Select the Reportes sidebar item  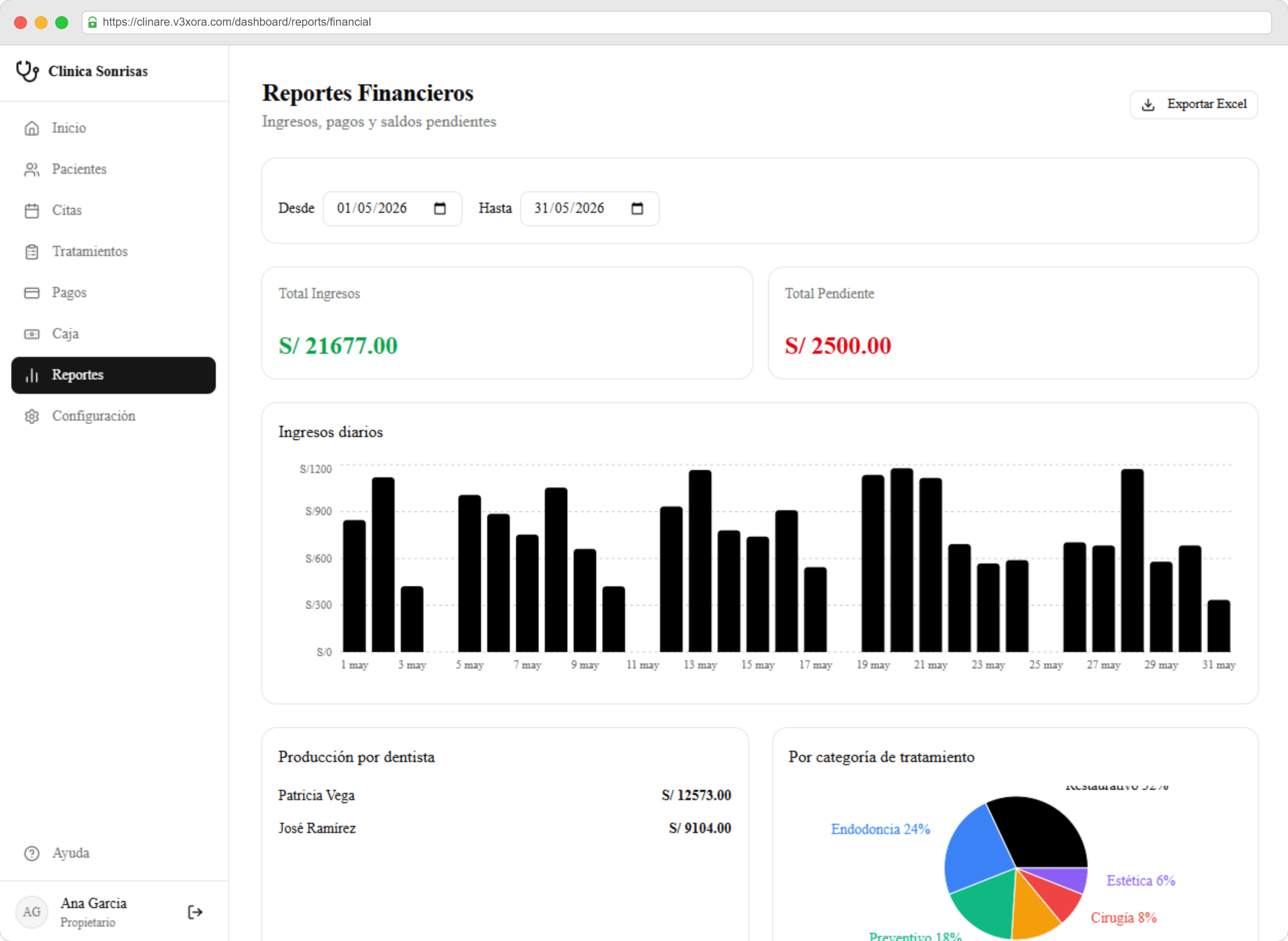[x=113, y=375]
